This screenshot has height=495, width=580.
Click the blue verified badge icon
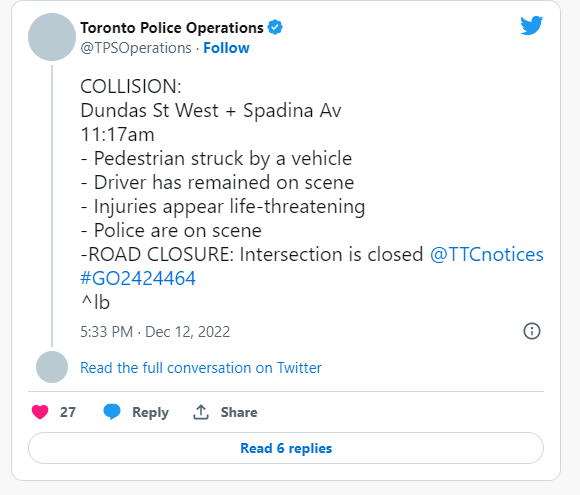[275, 27]
